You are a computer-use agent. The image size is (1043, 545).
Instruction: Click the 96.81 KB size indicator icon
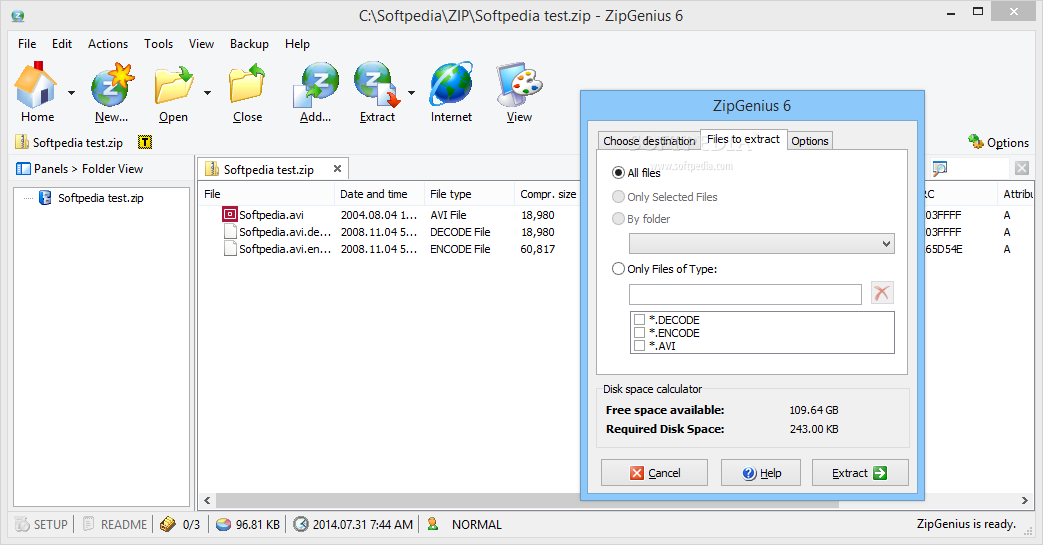coord(224,524)
